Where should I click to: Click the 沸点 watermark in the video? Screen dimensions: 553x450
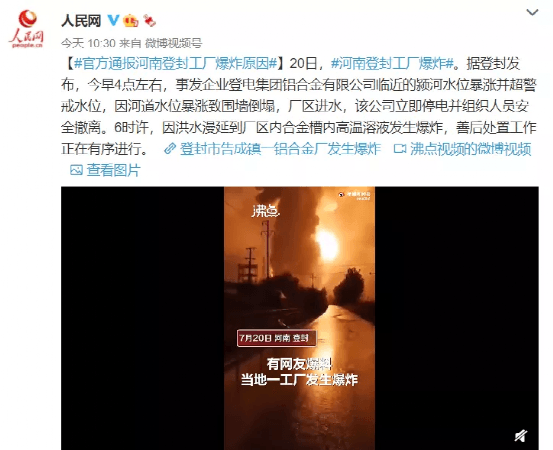(266, 211)
